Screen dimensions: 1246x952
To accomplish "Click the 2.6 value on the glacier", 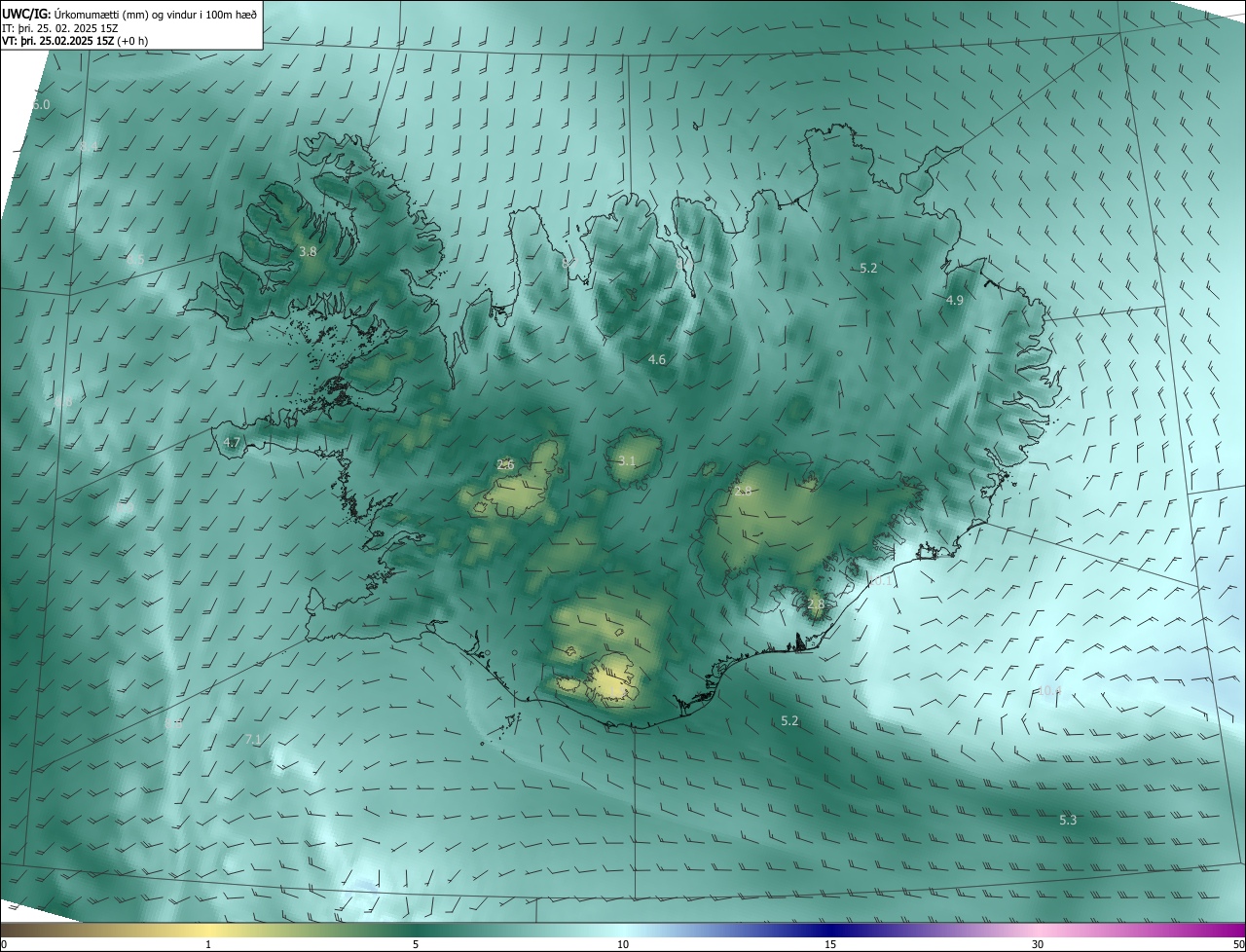I will point(505,464).
